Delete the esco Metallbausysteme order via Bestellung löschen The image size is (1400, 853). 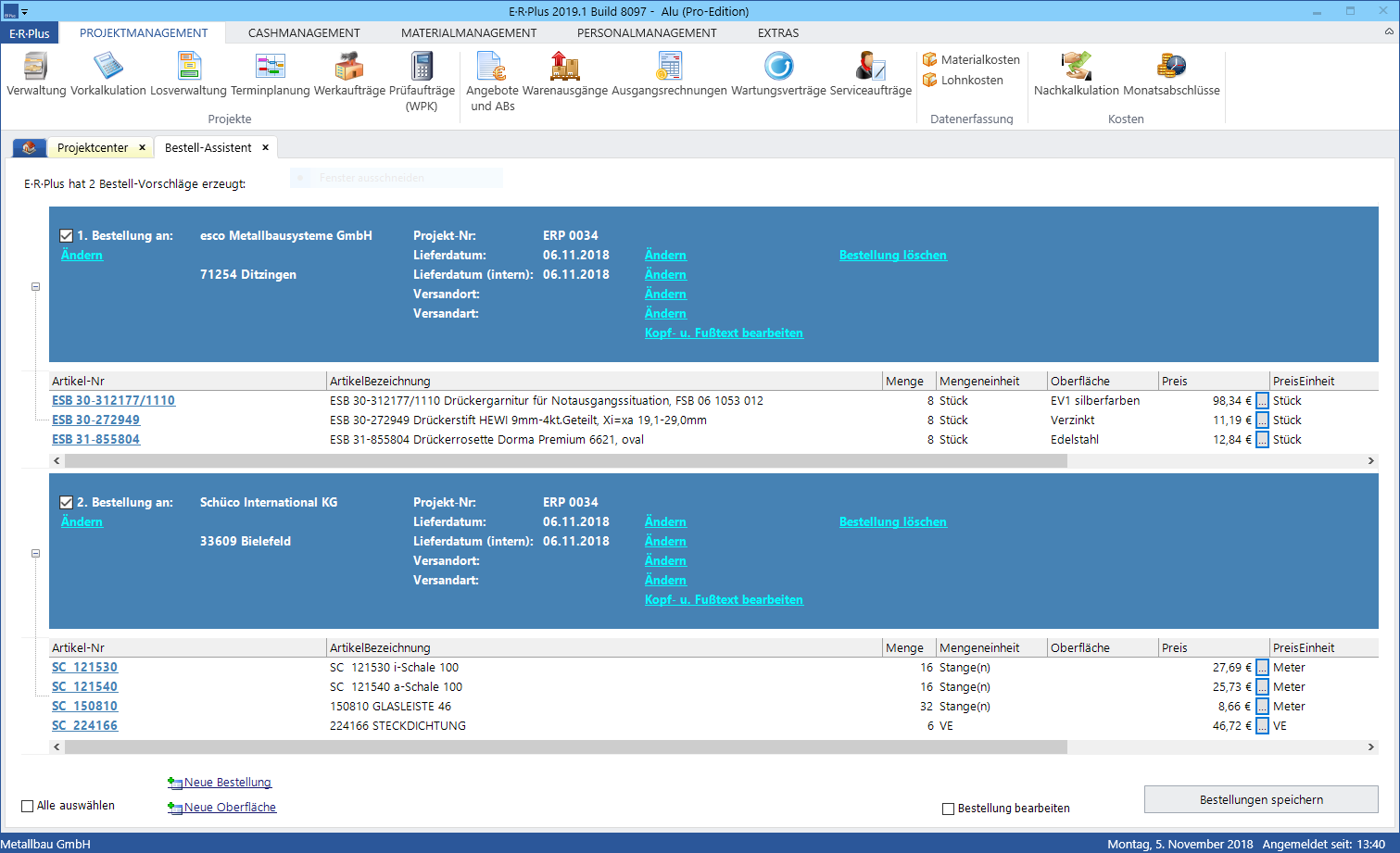(x=893, y=255)
